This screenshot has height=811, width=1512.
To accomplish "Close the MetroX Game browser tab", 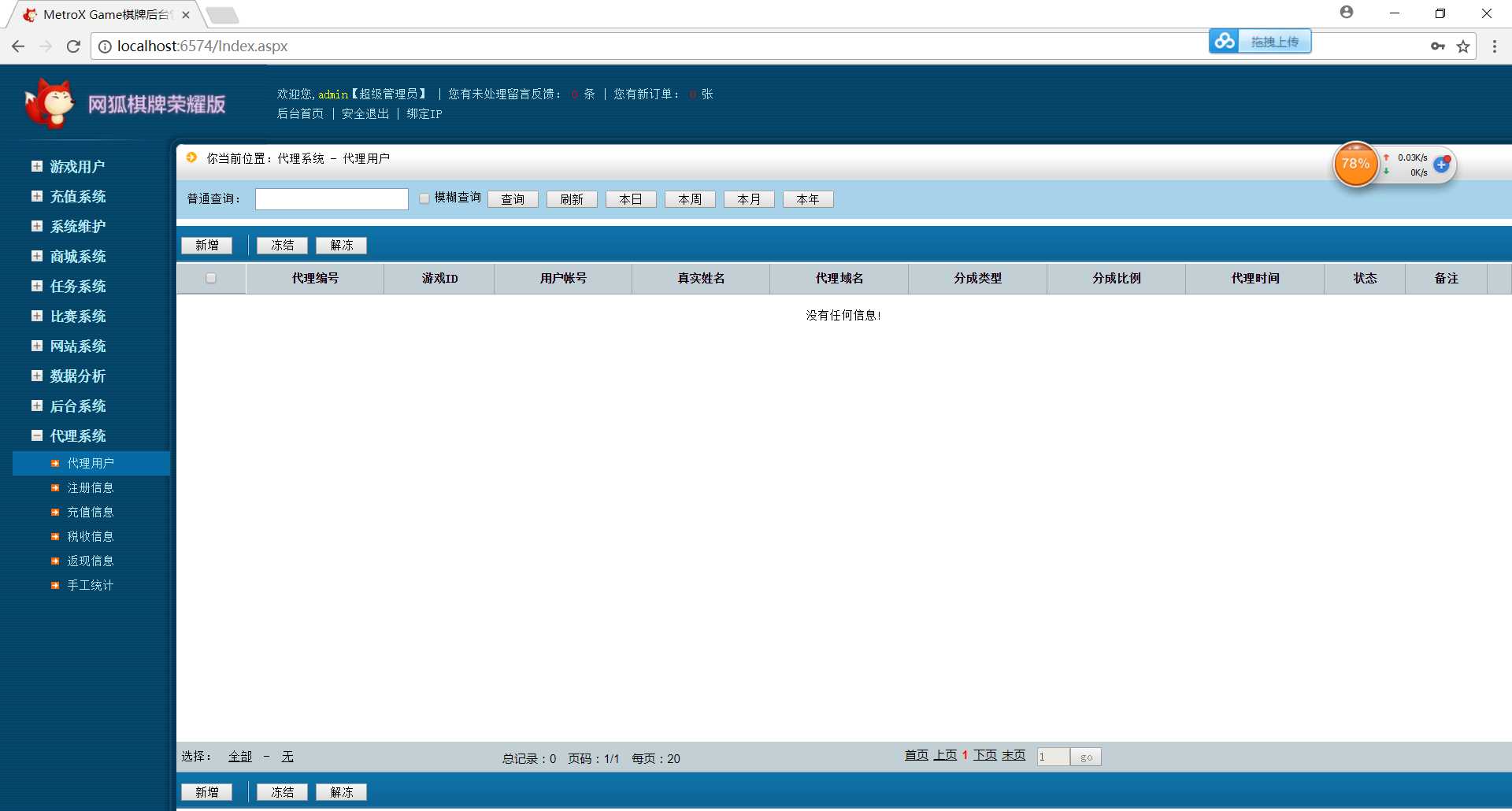I will tap(186, 15).
